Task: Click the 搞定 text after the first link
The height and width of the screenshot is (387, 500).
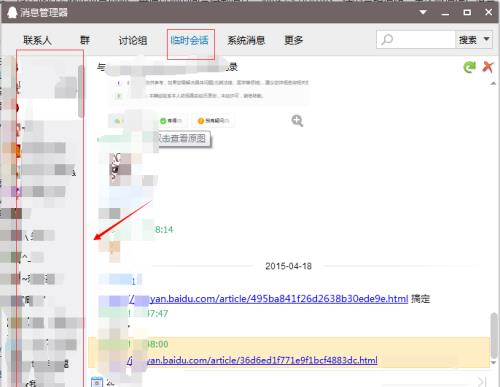Action: (x=421, y=298)
